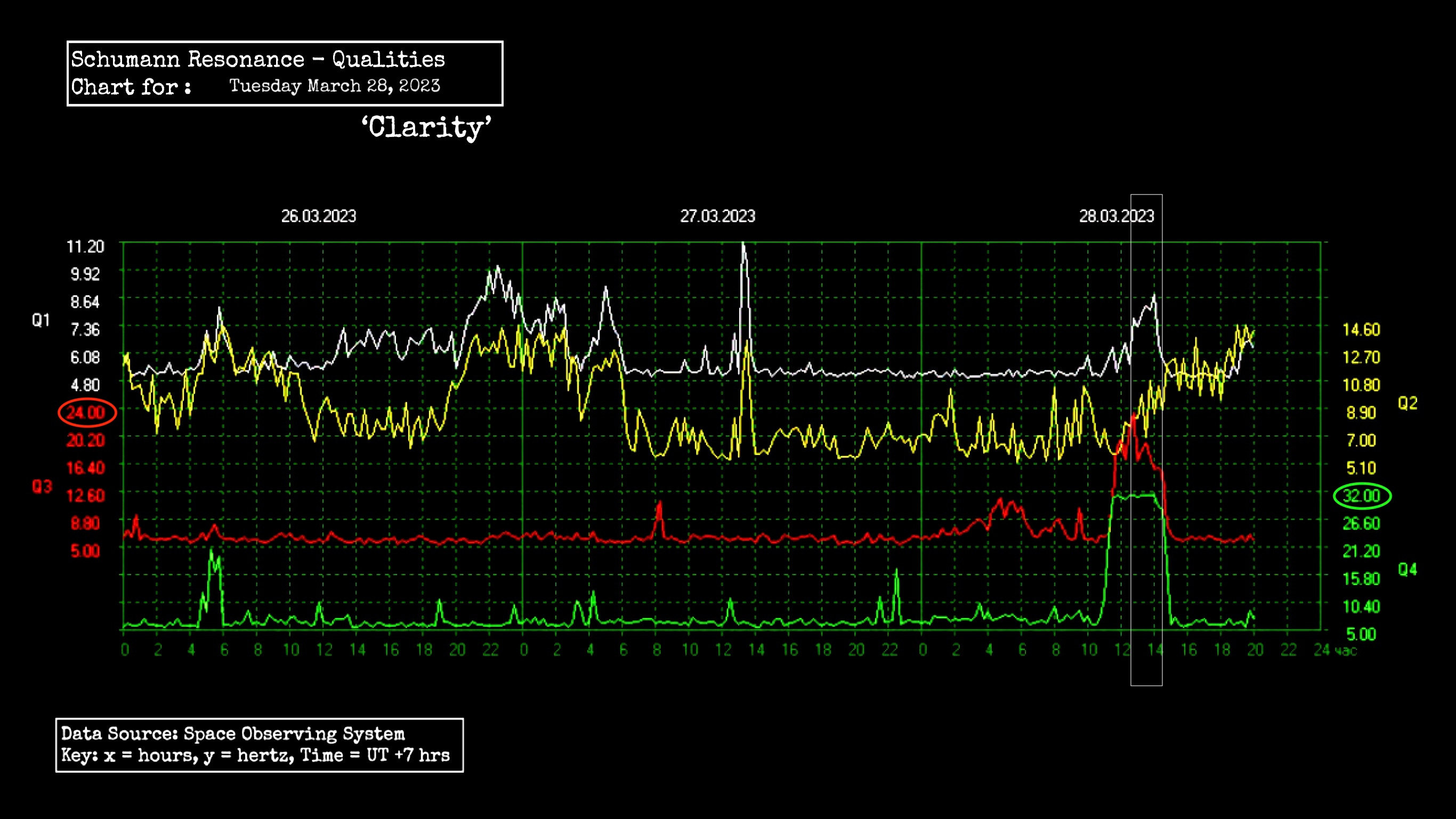Click the yellow Q2 axis label
1456x819 pixels.
point(1408,403)
